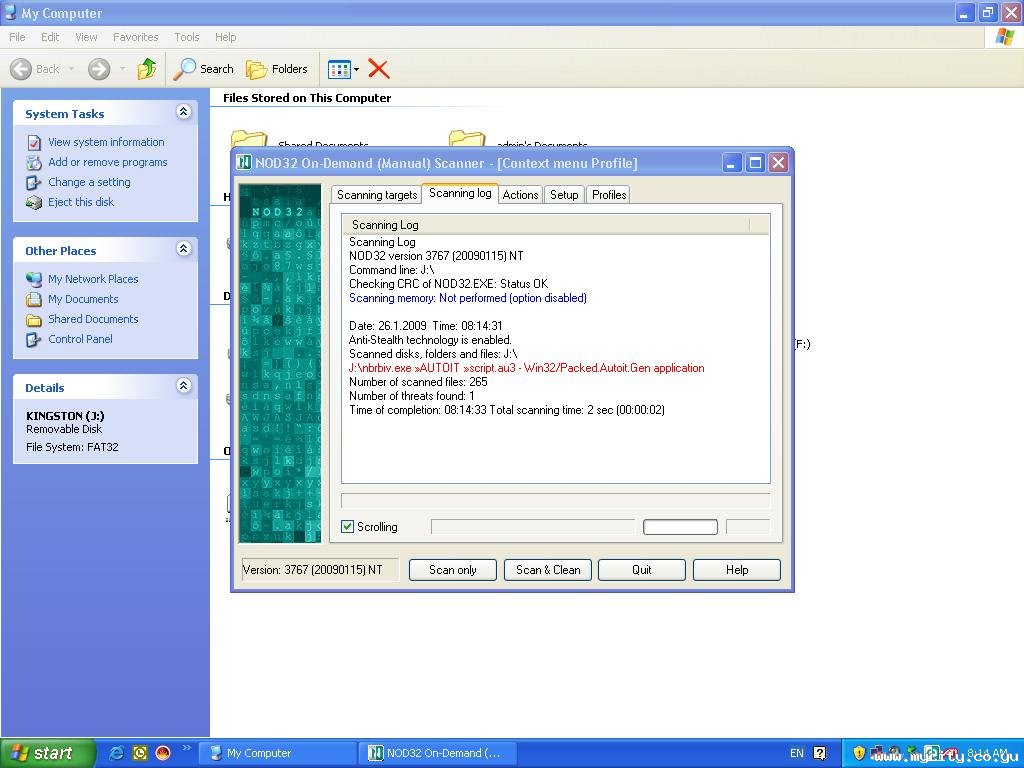Click the Shared Documents folder icon in sidebar
This screenshot has height=768, width=1024.
point(34,320)
